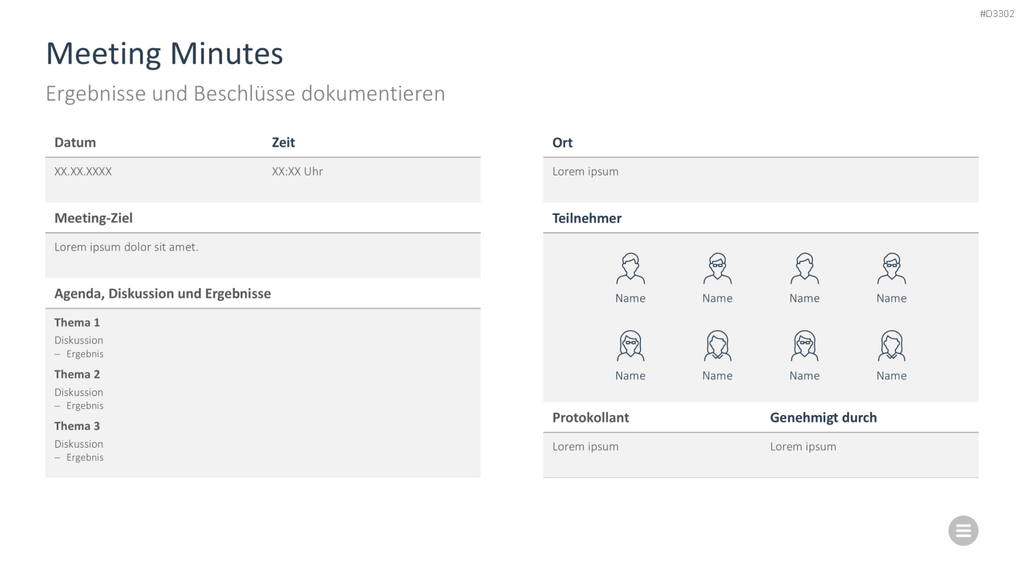Click 'Lorem ipsum' under Genehmigt durch
The image size is (1024, 576).
click(803, 447)
